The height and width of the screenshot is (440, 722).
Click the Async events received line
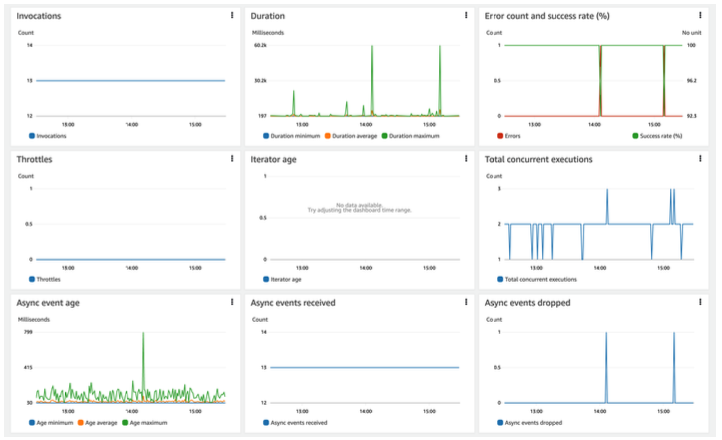(x=365, y=367)
